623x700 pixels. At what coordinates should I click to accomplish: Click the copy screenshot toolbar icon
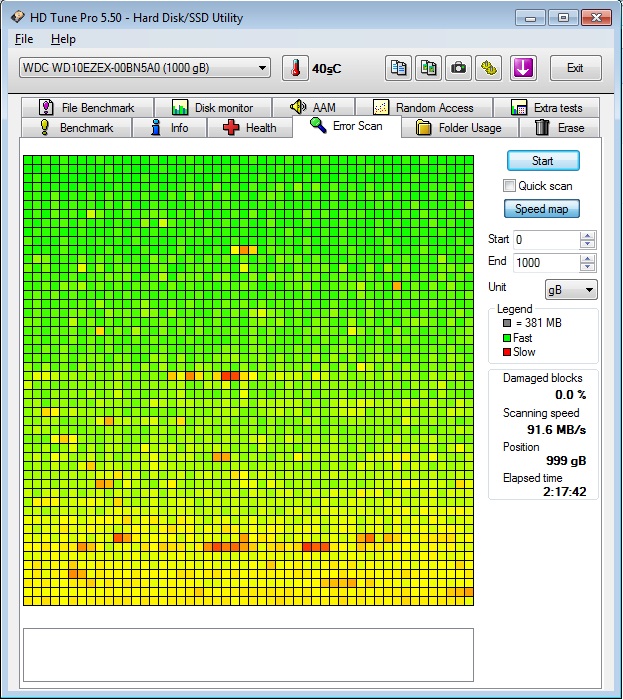pos(428,68)
